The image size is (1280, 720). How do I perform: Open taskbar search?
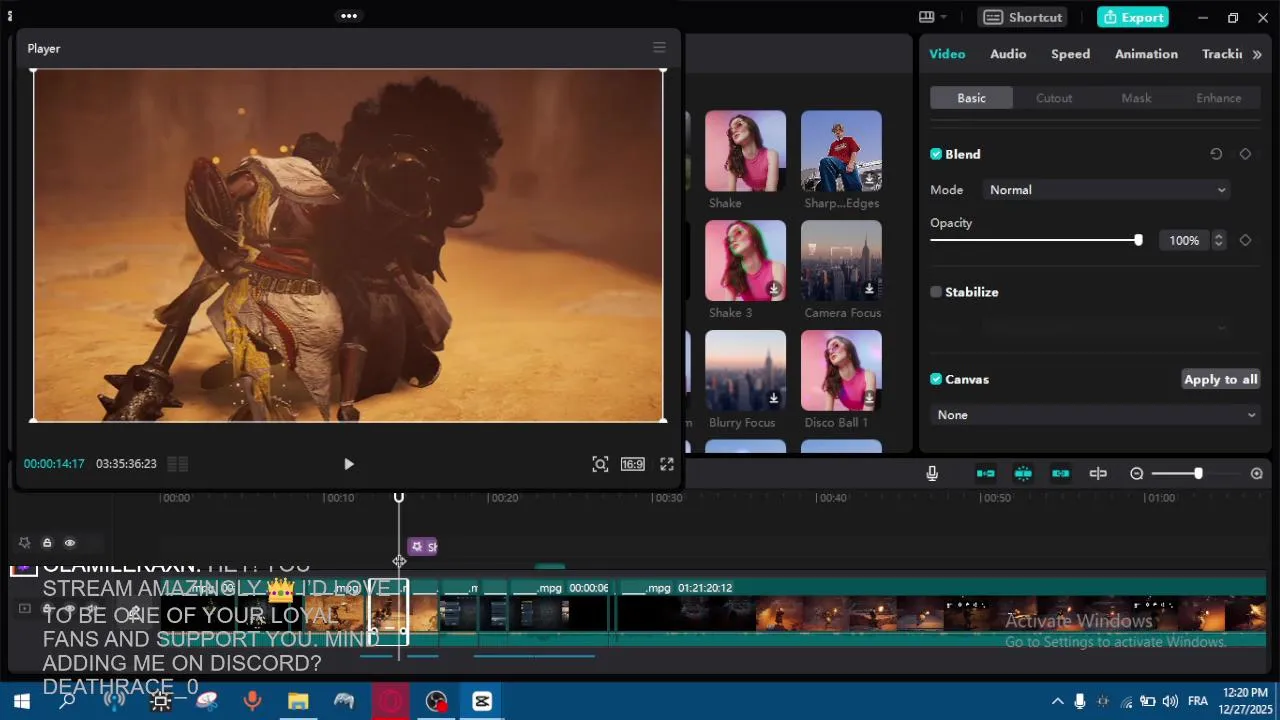pos(67,701)
